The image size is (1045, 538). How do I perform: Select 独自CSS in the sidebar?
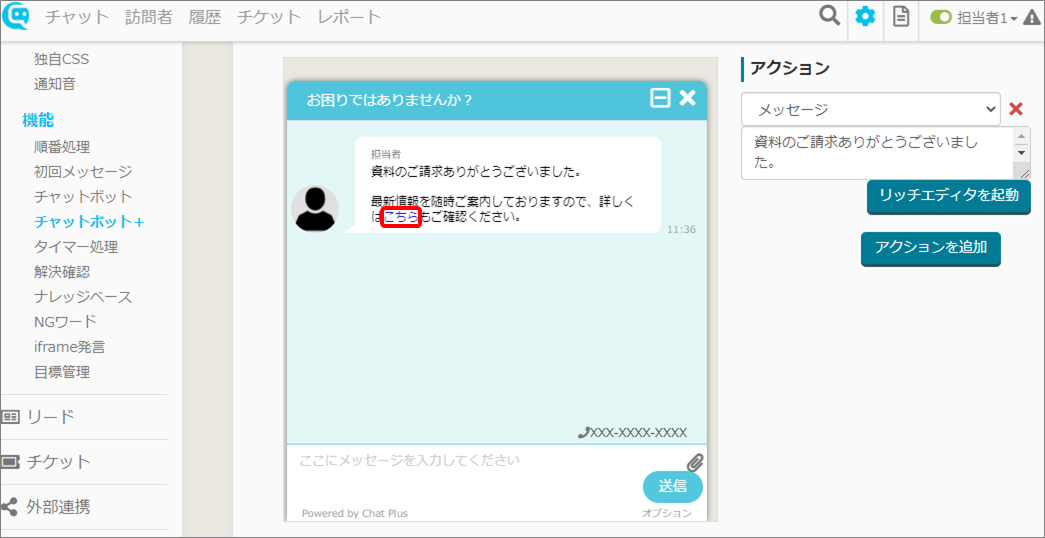coord(61,59)
